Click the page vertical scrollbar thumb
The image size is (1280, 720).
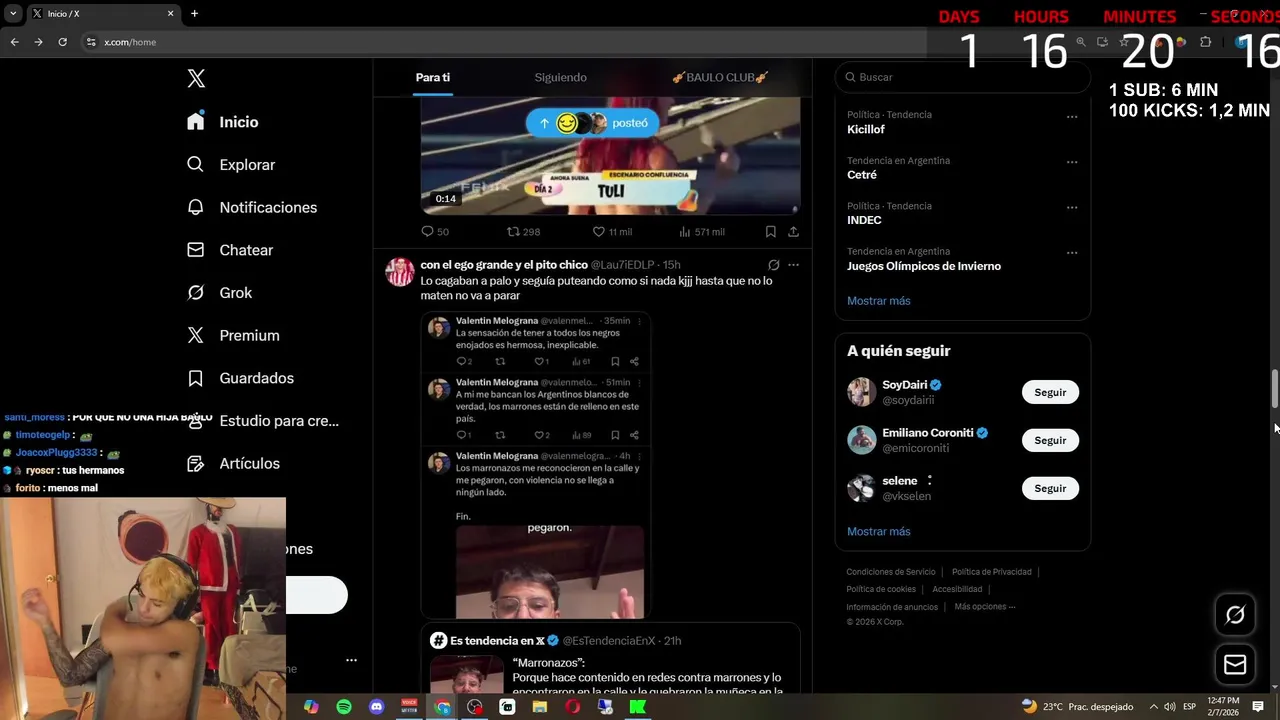point(1275,388)
